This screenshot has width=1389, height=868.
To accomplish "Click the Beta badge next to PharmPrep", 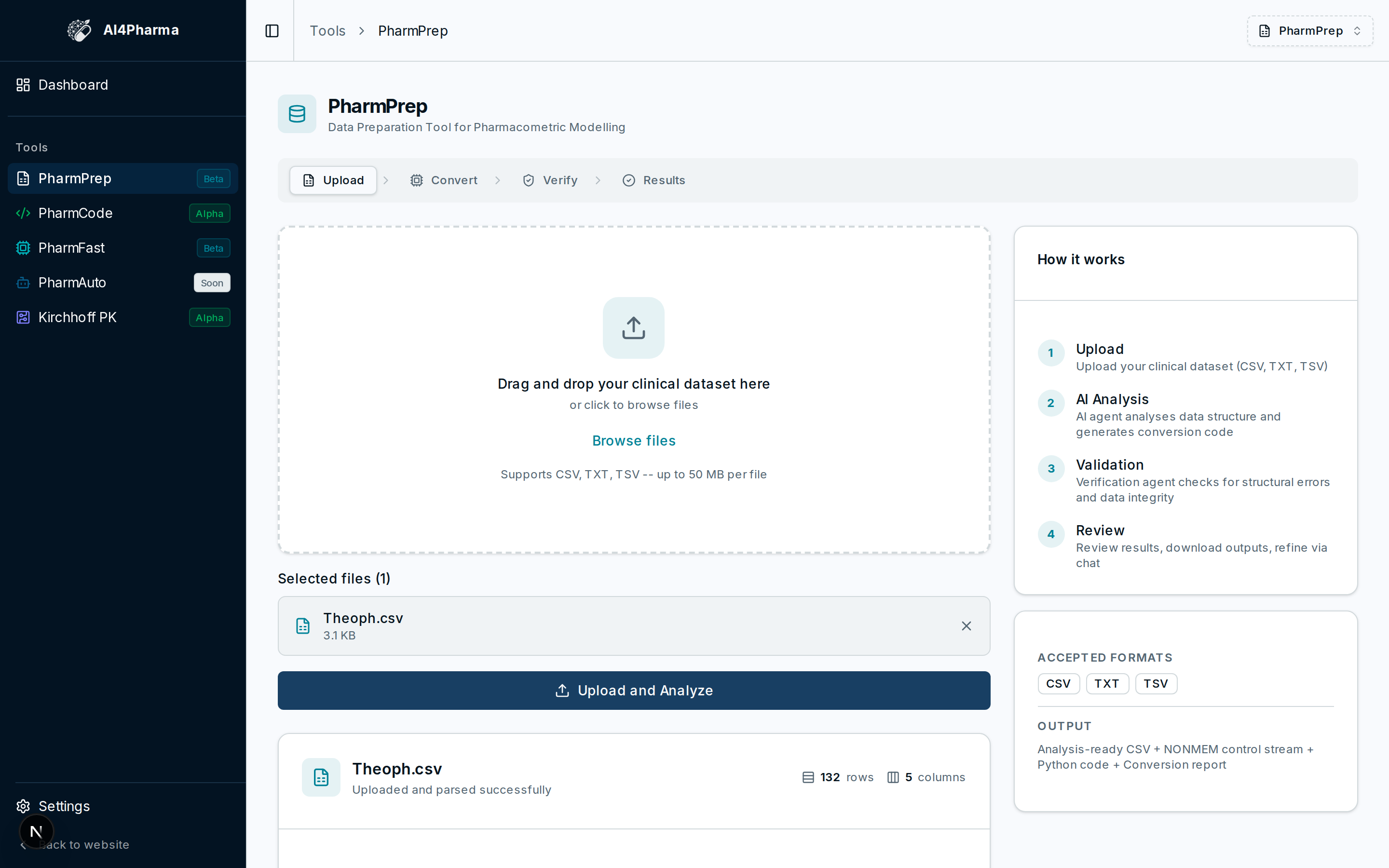I will point(213,178).
